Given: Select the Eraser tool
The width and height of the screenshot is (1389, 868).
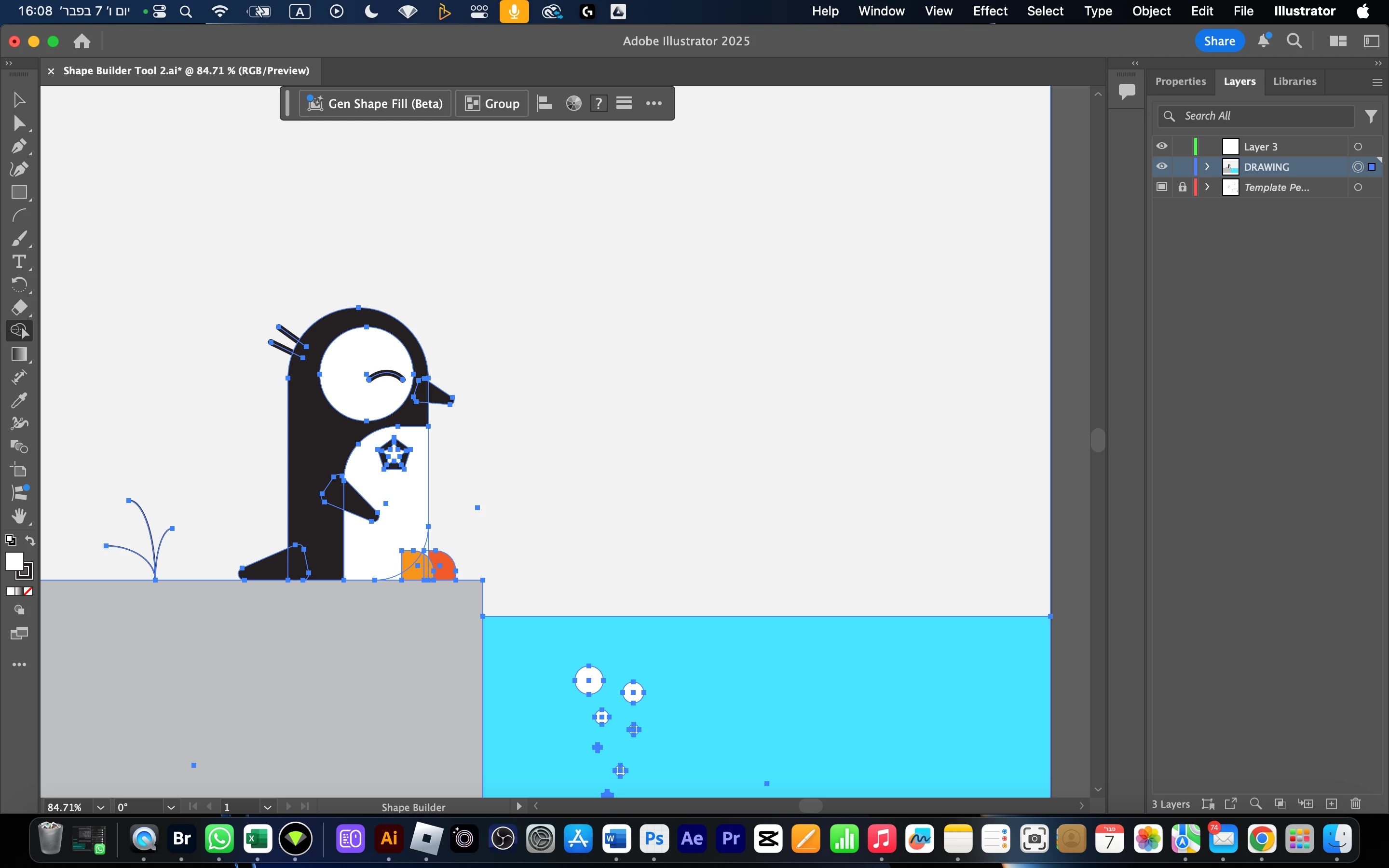Looking at the screenshot, I should click(18, 308).
